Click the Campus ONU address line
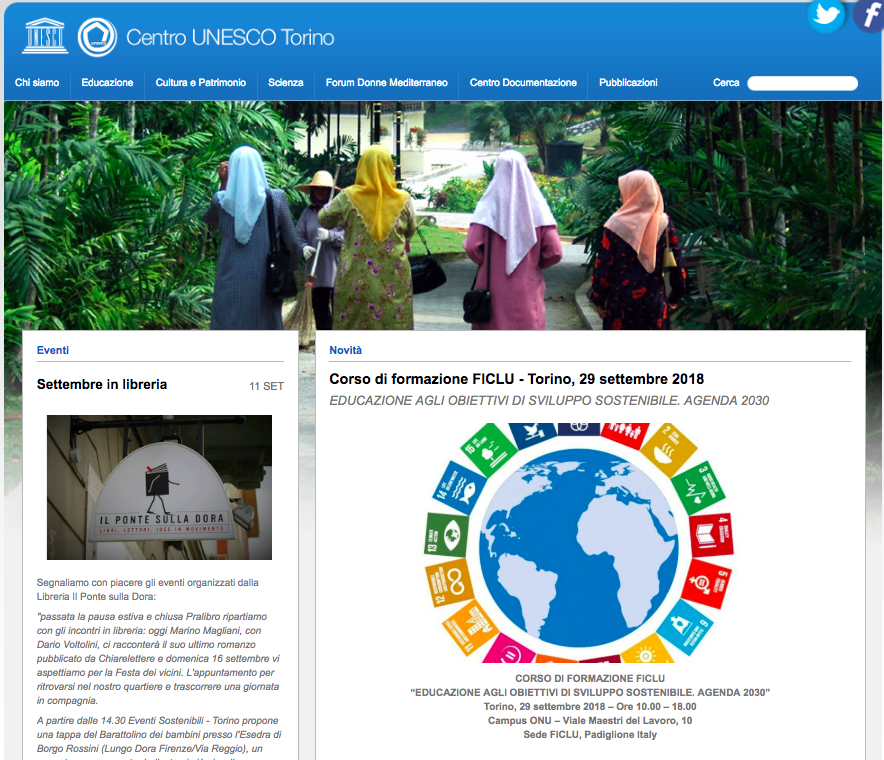The image size is (884, 760). pyautogui.click(x=590, y=721)
